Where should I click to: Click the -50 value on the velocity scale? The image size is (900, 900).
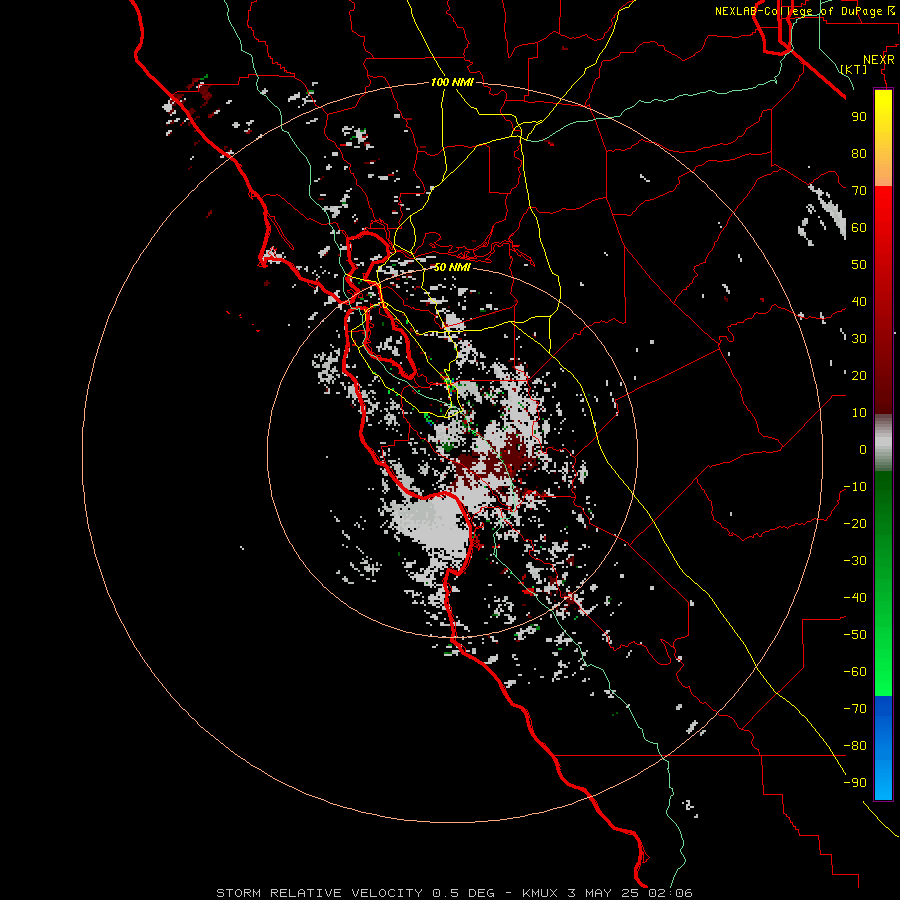pos(855,635)
